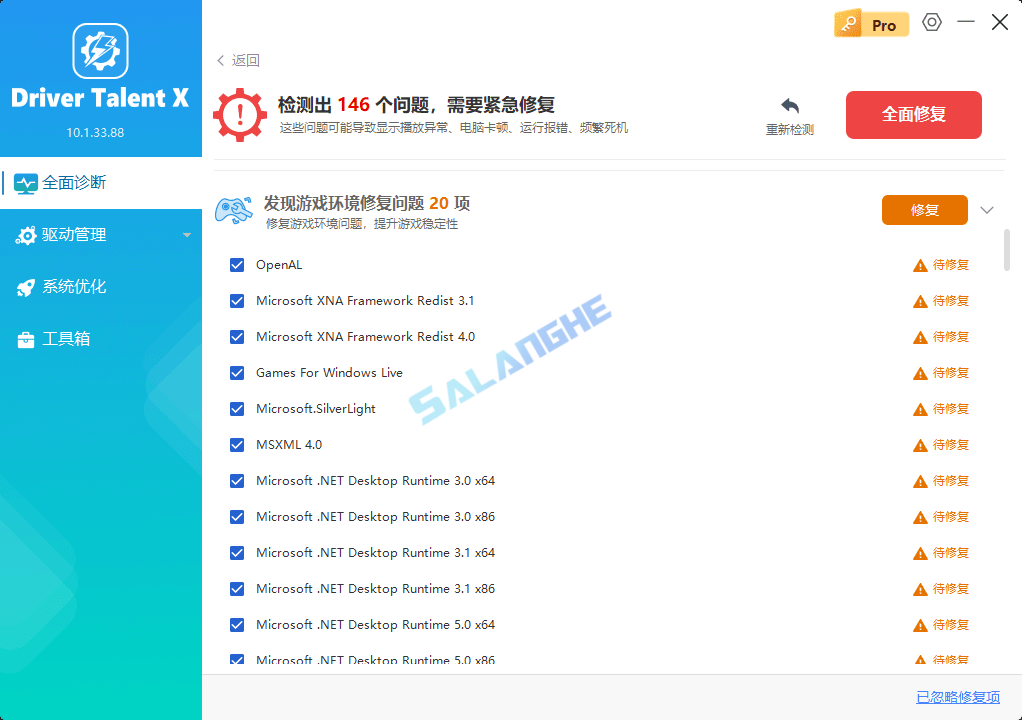This screenshot has width=1022, height=720.
Task: Click the orange 修复 repair button
Action: coord(924,210)
